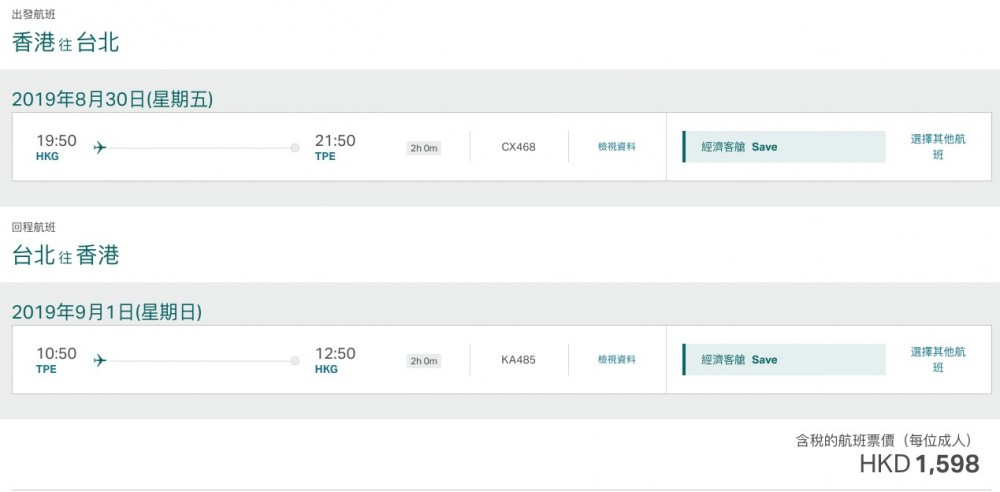This screenshot has width=1000, height=492.
Task: Open 檢視資料 for flight CX468
Action: pyautogui.click(x=617, y=147)
